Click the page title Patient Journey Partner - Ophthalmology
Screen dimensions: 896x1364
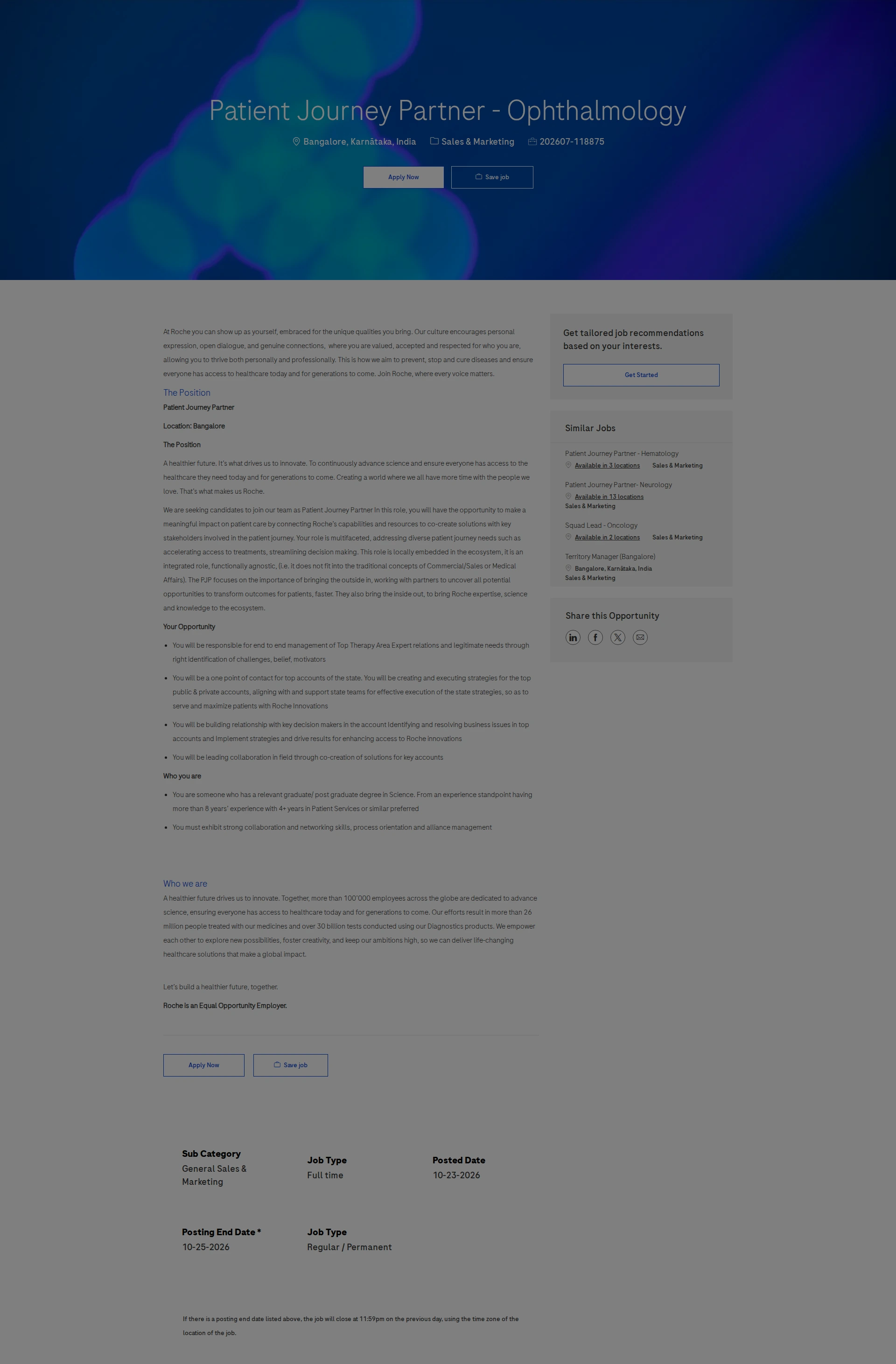tap(448, 111)
